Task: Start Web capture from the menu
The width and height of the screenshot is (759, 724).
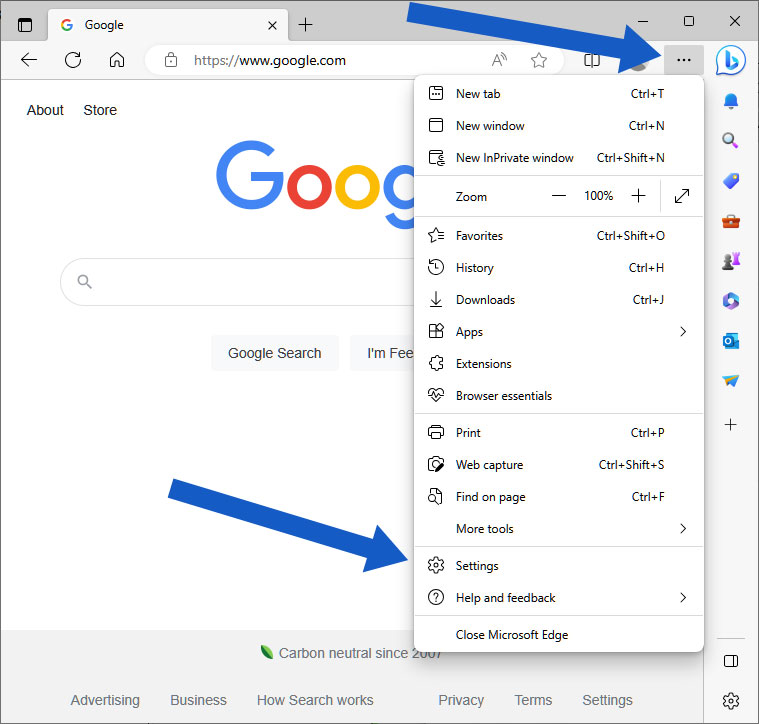Action: click(x=559, y=465)
